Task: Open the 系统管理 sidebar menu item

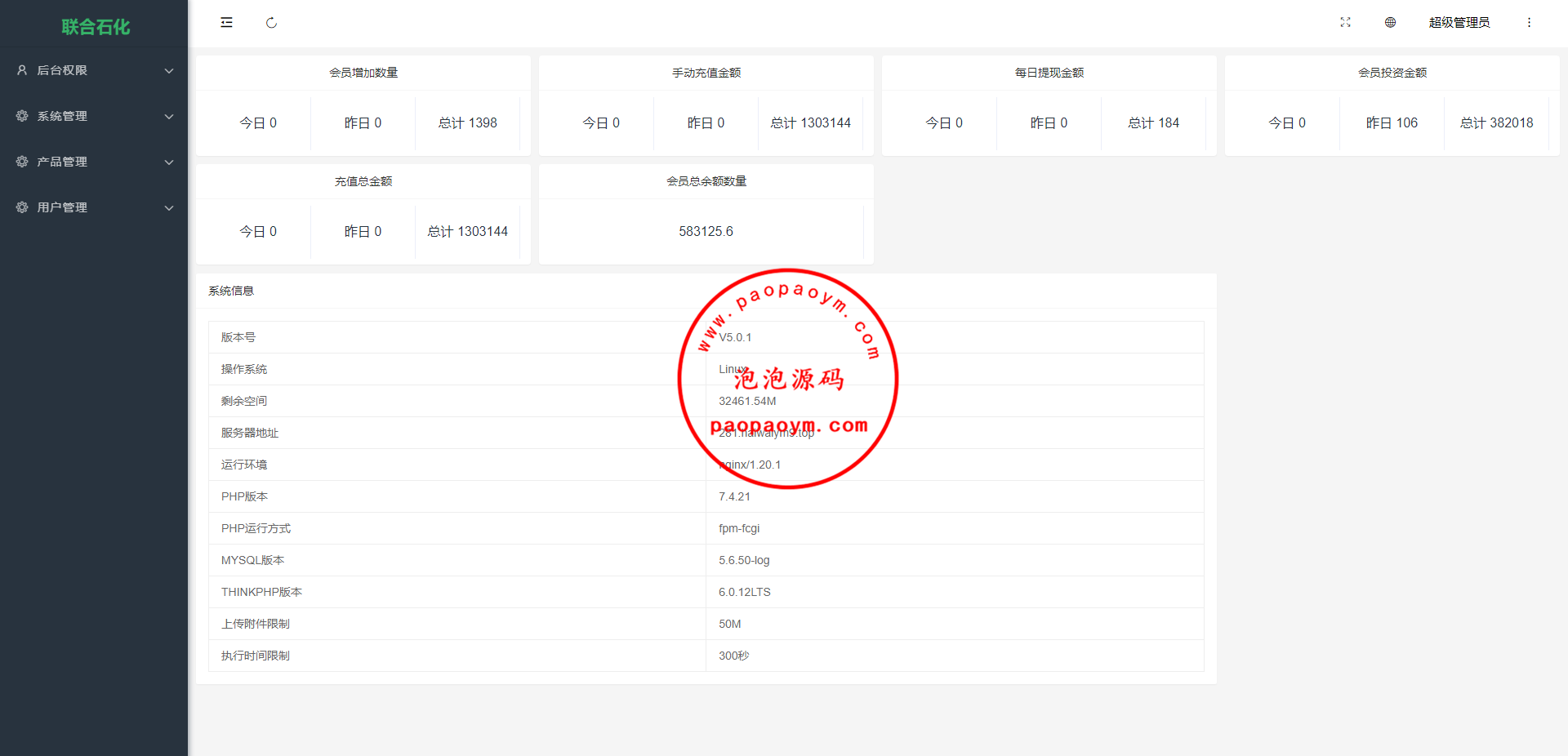Action: tap(62, 116)
